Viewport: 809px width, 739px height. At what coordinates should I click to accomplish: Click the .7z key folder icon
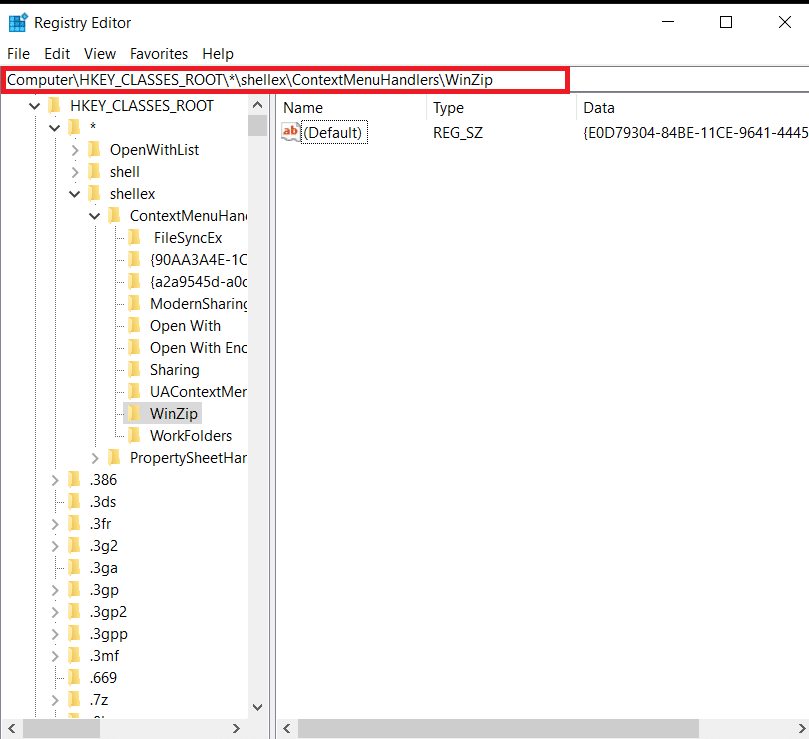(x=74, y=700)
